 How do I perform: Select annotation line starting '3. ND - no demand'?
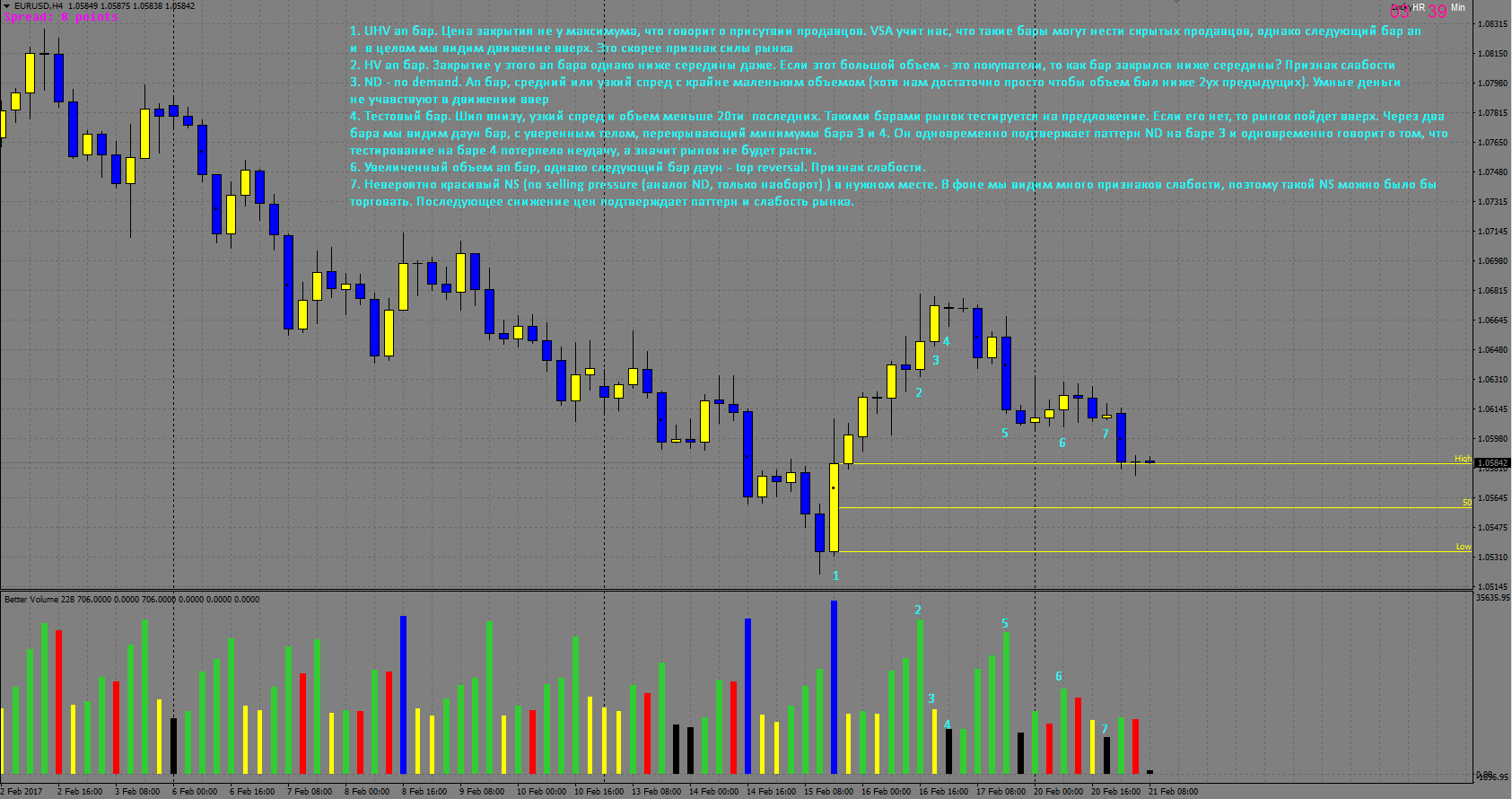coord(875,82)
